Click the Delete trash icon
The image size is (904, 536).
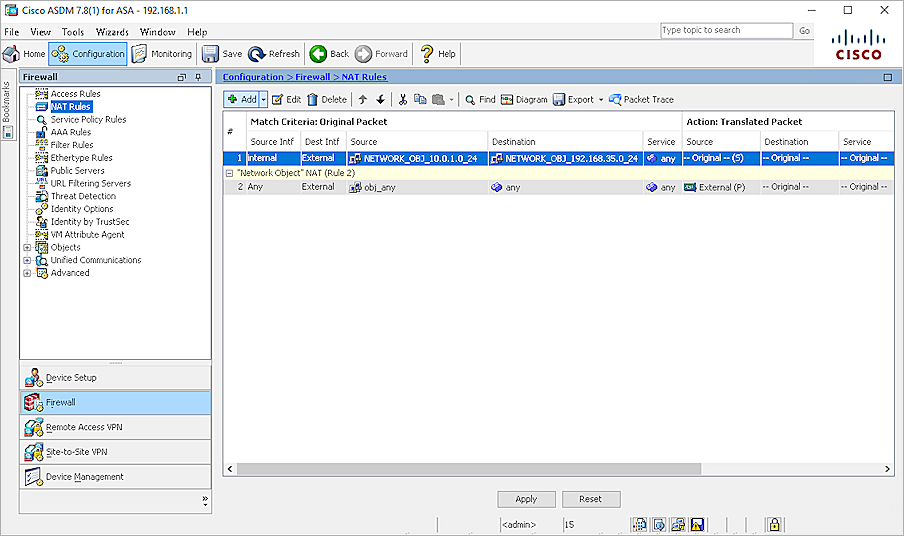click(313, 100)
